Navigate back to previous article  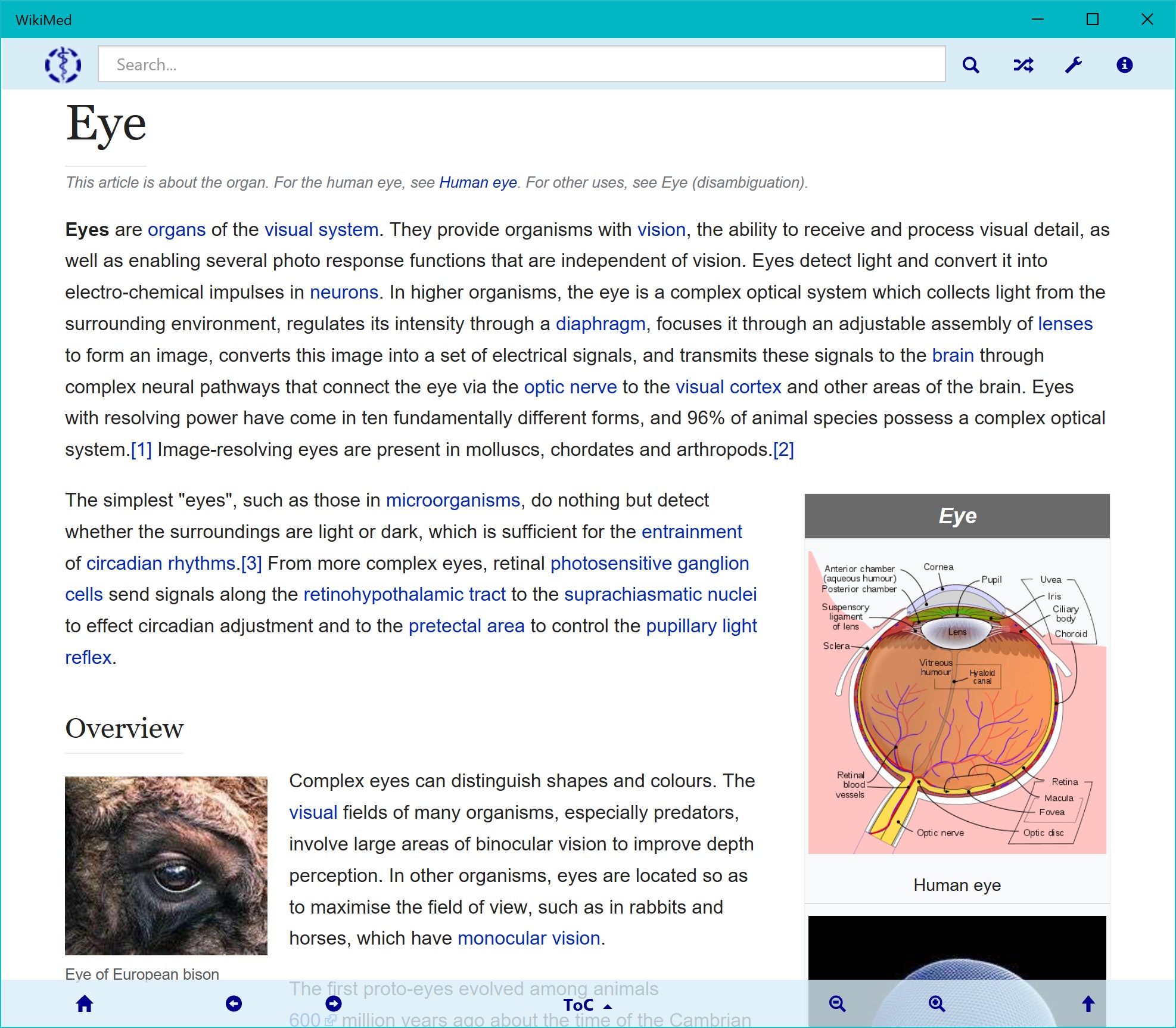click(235, 1004)
